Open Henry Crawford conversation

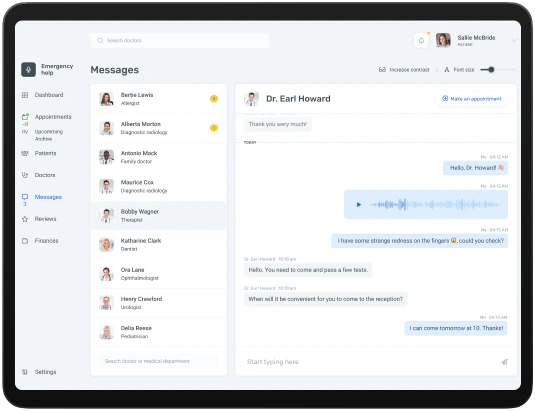159,303
